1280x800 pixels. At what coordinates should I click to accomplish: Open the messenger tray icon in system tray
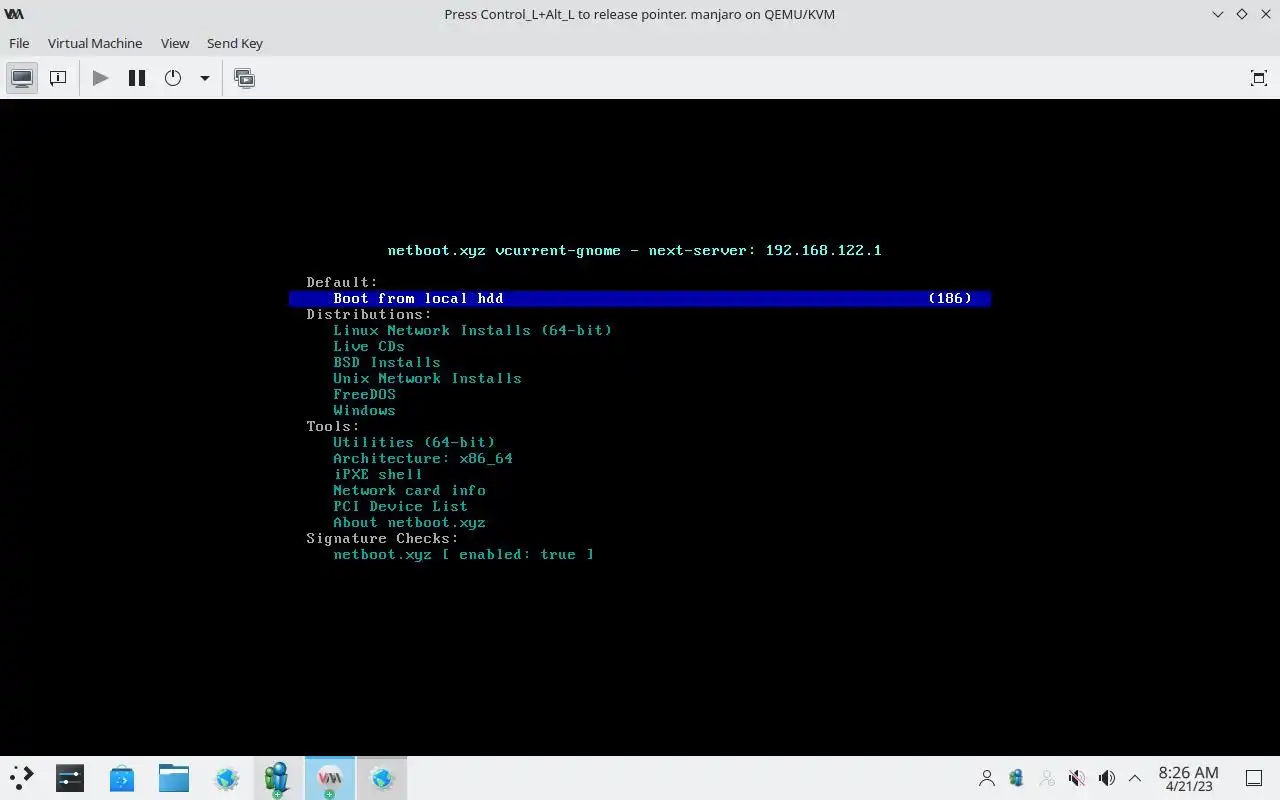1017,778
